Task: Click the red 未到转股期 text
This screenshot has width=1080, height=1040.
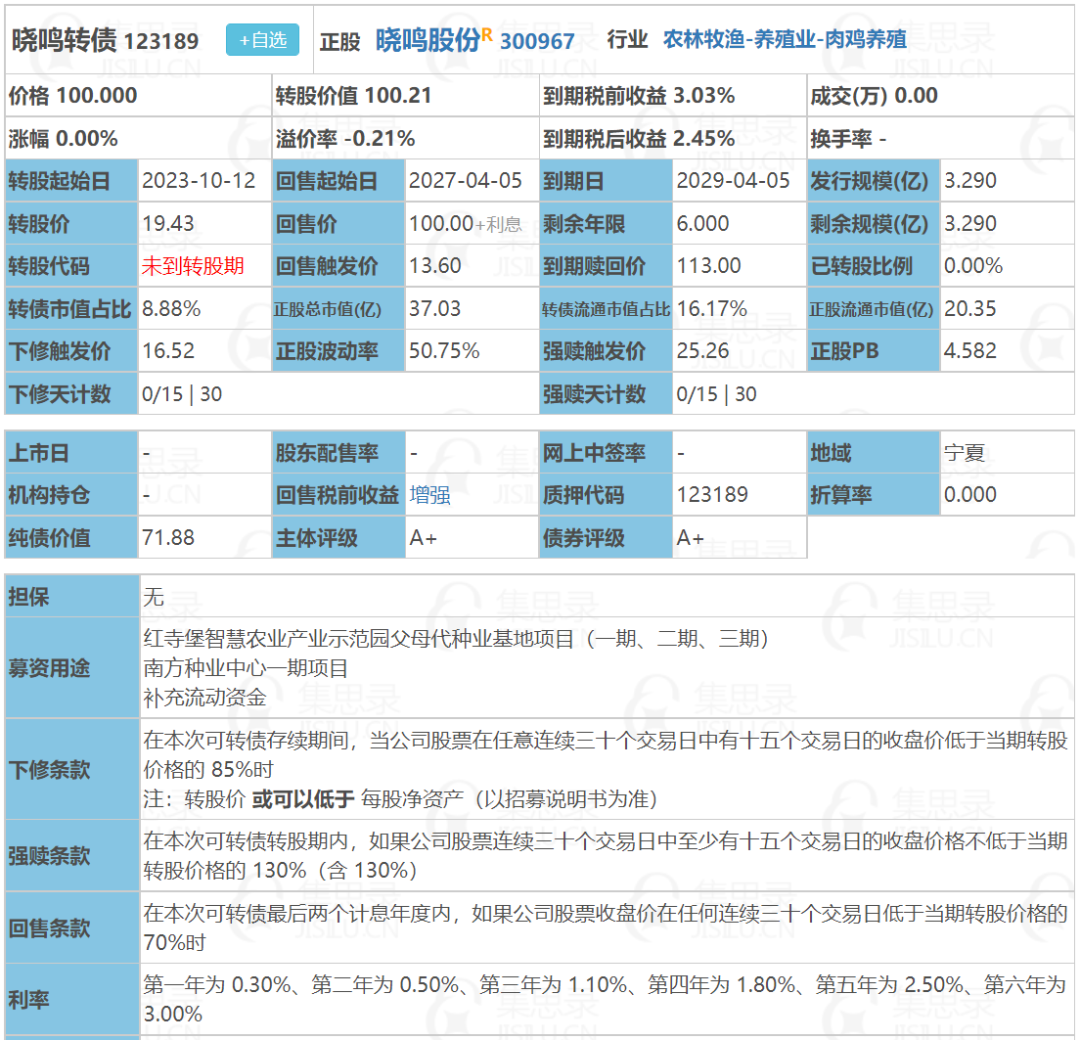Action: (x=193, y=266)
